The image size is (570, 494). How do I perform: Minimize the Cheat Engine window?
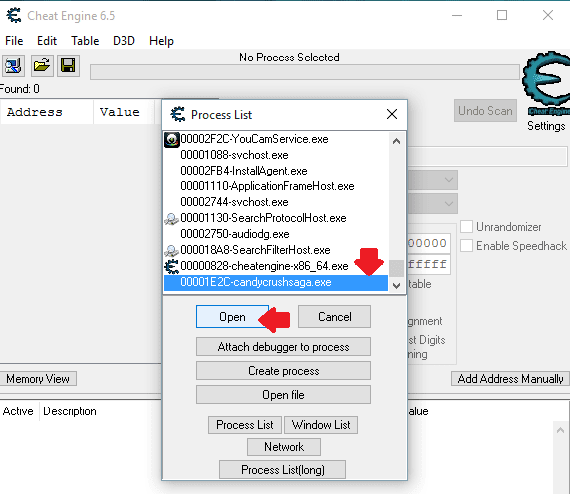(457, 15)
